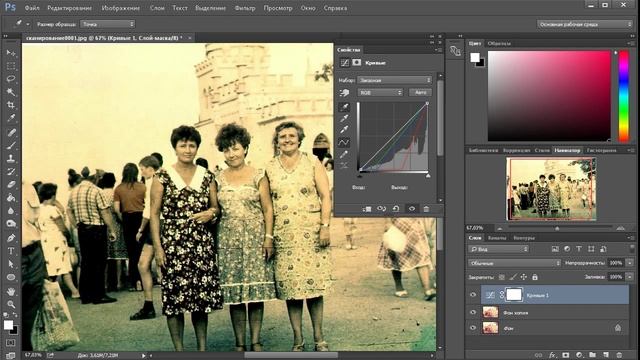
Task: Click inside the color picker field
Action: [549, 96]
